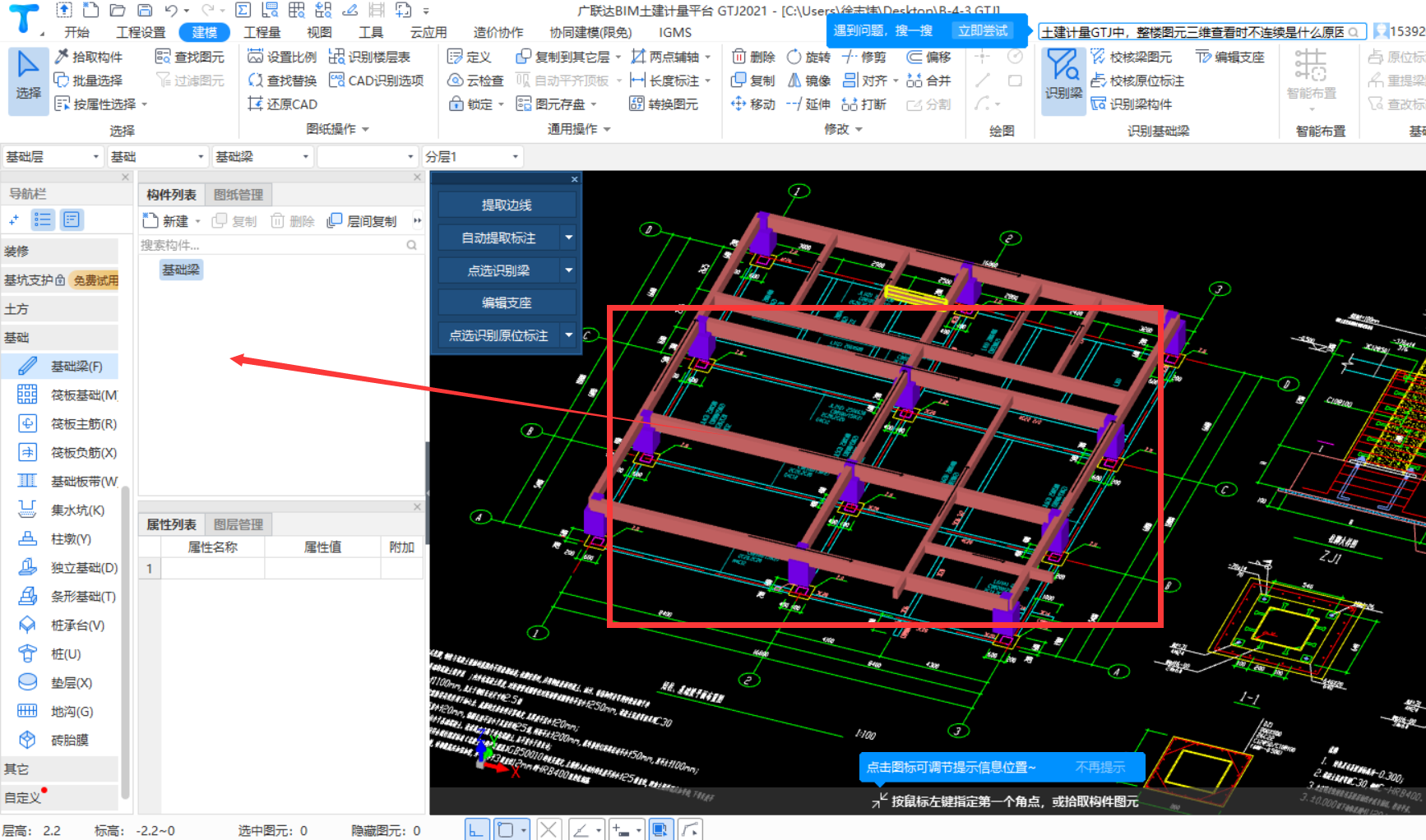The width and height of the screenshot is (1426, 840).
Task: Select 独立基础(D) in navigation
Action: (68, 568)
